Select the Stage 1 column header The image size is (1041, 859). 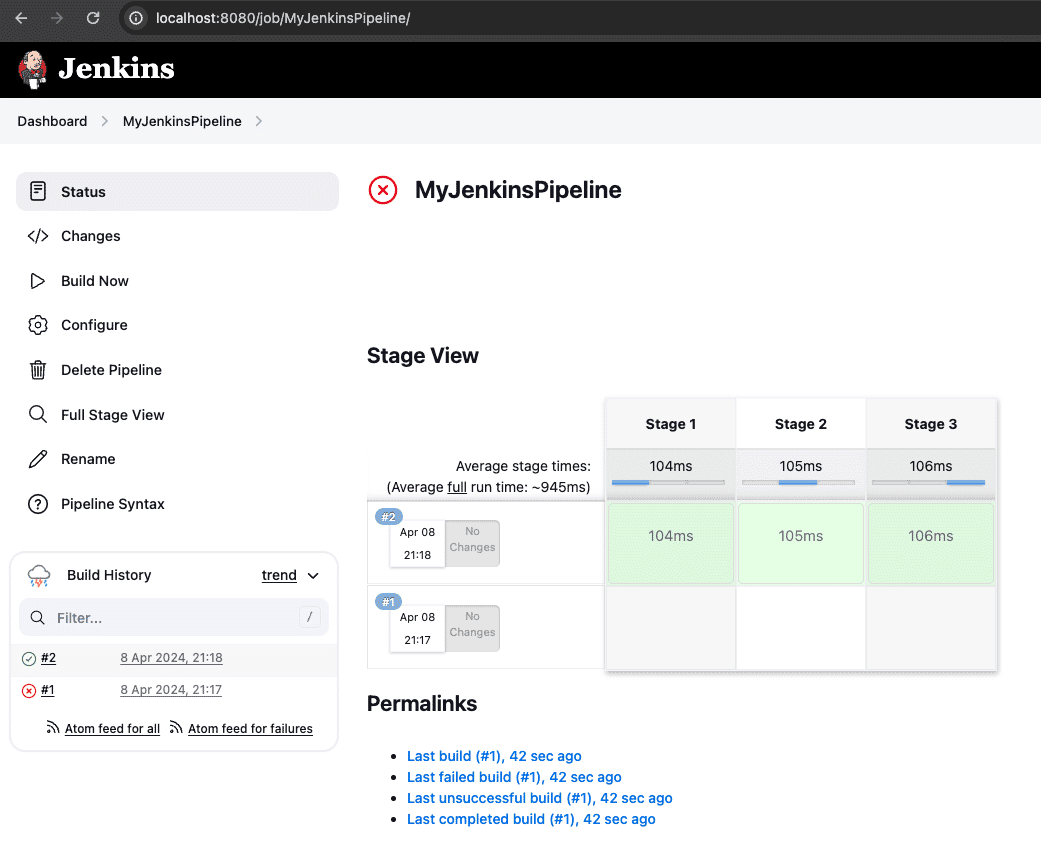pyautogui.click(x=670, y=423)
